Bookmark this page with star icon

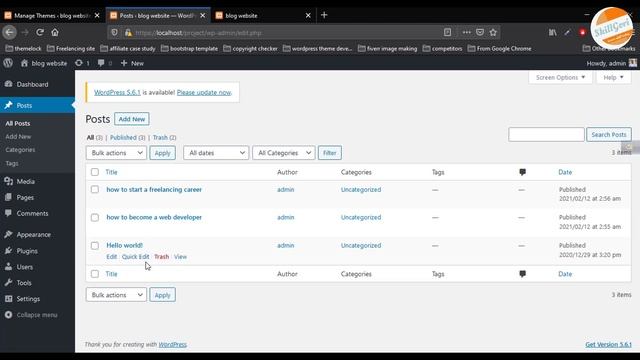pos(493,32)
